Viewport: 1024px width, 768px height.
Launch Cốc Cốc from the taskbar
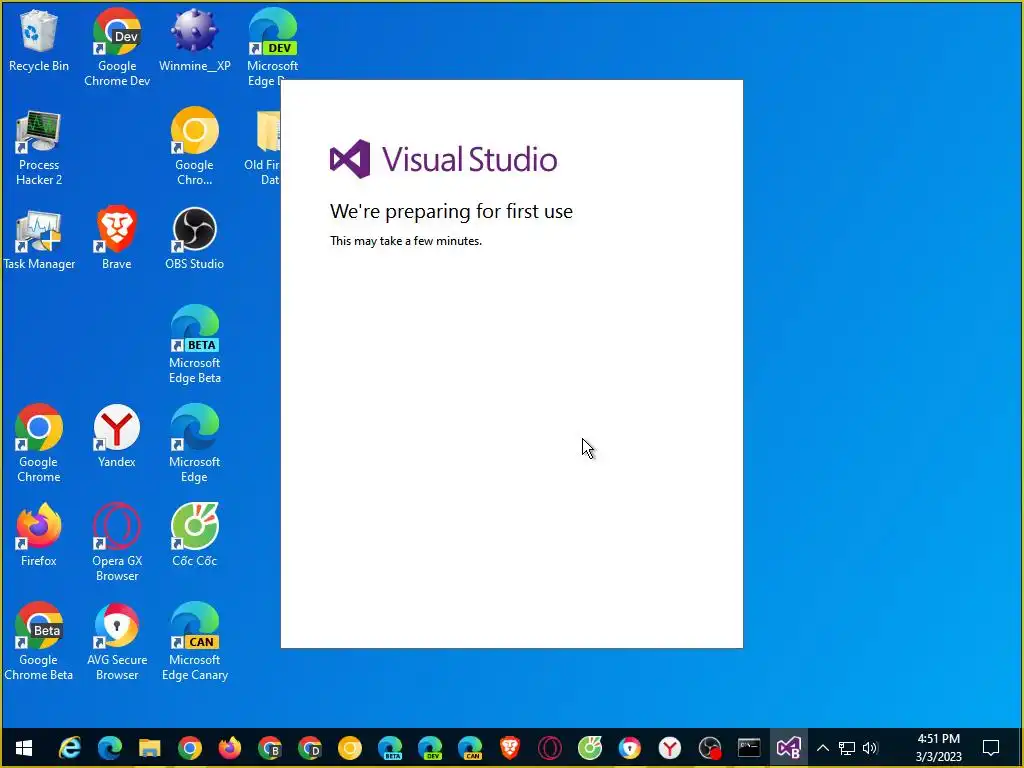(590, 748)
